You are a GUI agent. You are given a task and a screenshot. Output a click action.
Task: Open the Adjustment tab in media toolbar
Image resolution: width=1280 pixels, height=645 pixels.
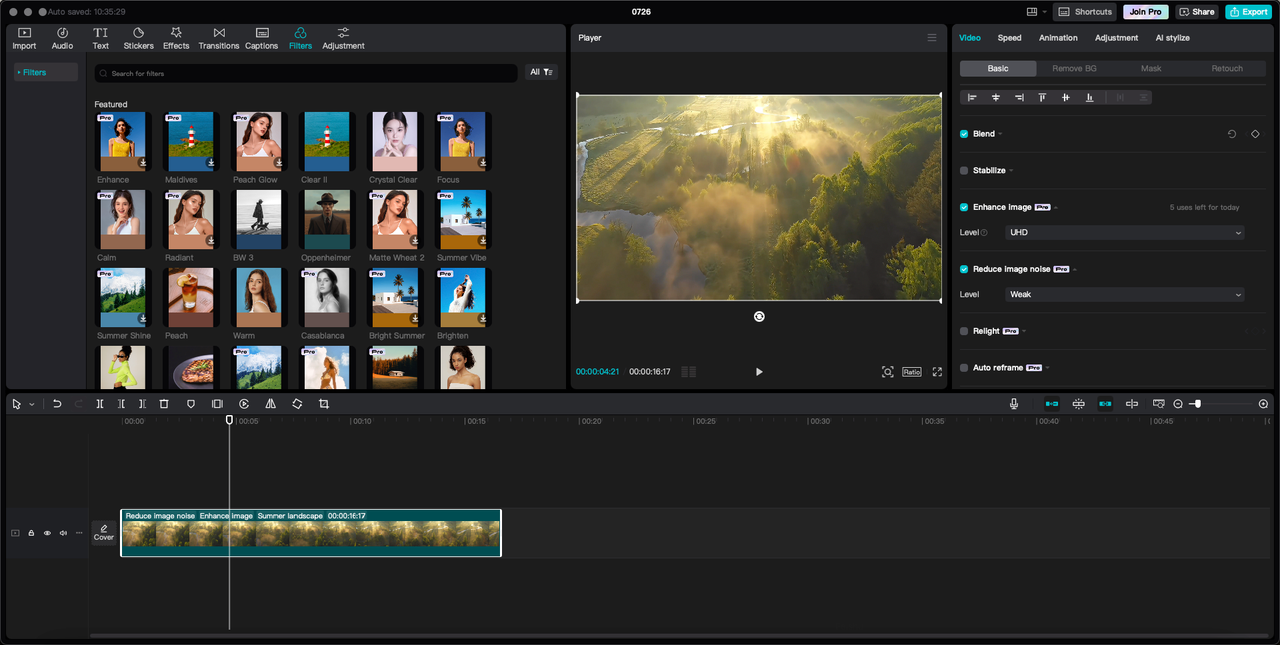[343, 38]
